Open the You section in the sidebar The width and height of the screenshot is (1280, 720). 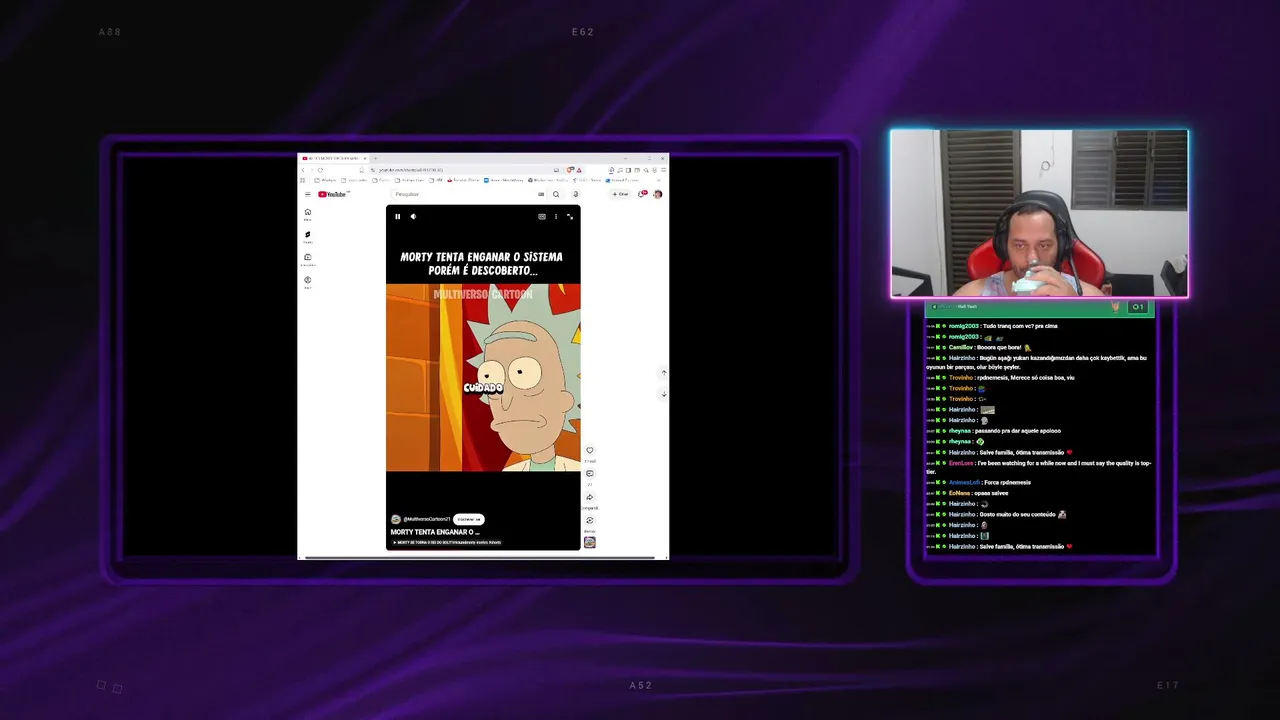pyautogui.click(x=308, y=282)
